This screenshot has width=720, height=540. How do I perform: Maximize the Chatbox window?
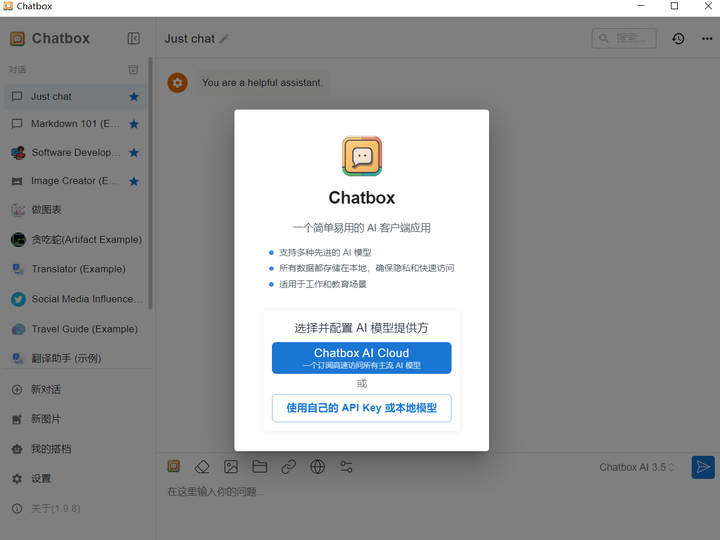[674, 6]
